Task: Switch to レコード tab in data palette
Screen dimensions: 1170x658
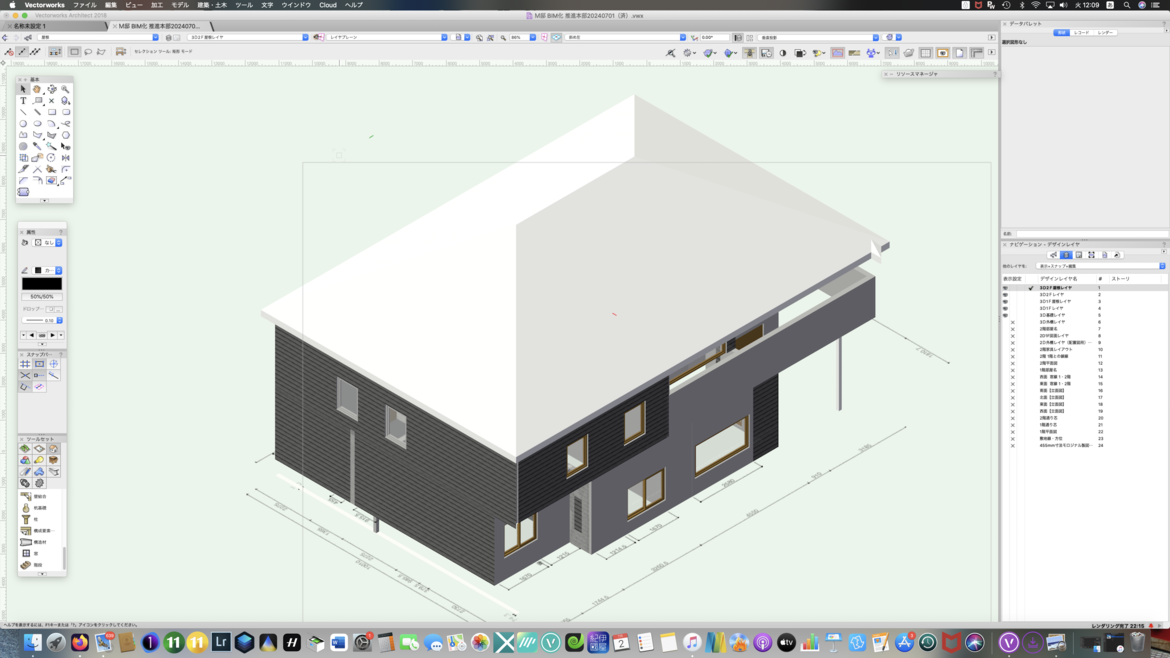Action: [x=1082, y=33]
